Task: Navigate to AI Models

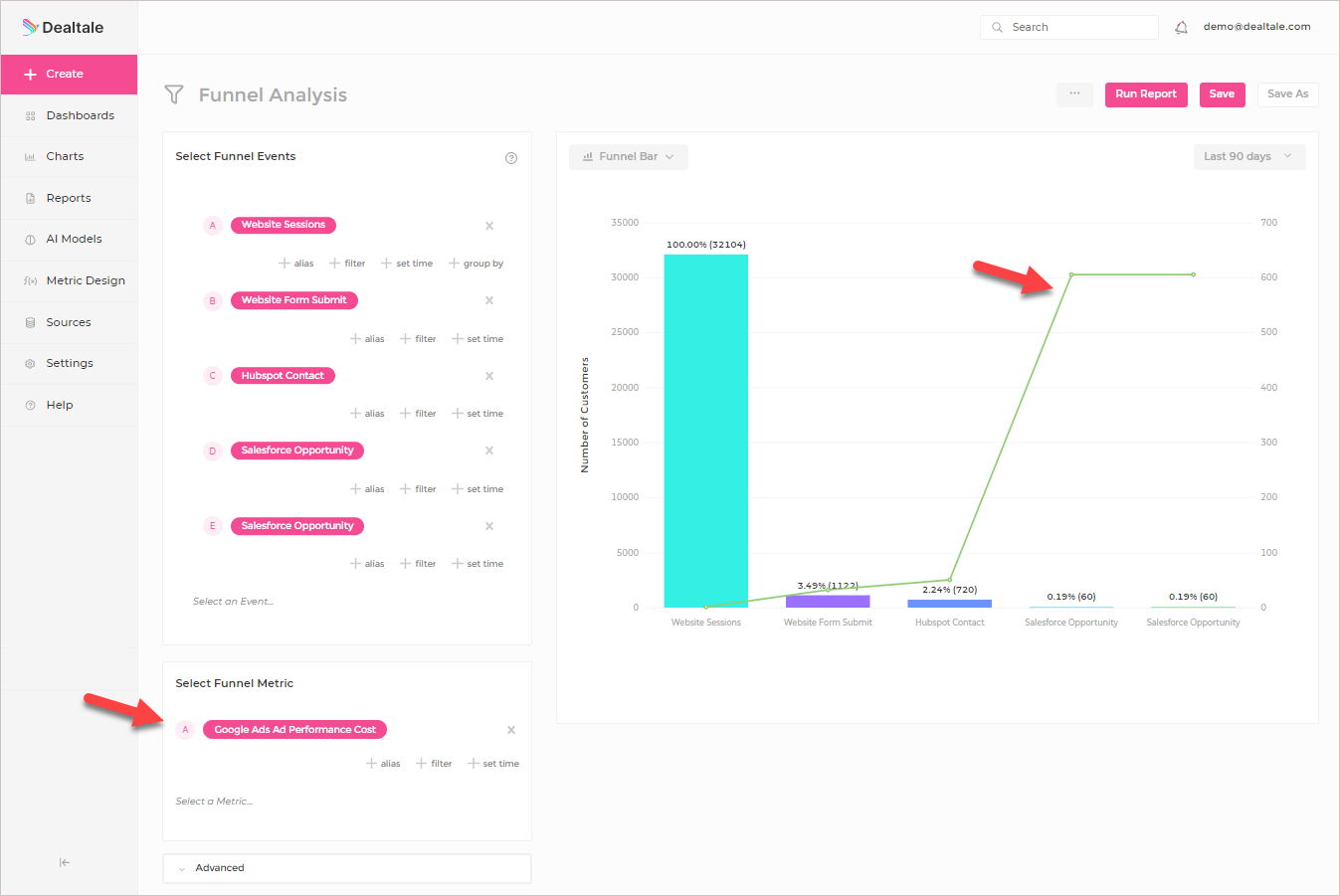Action: 70,239
